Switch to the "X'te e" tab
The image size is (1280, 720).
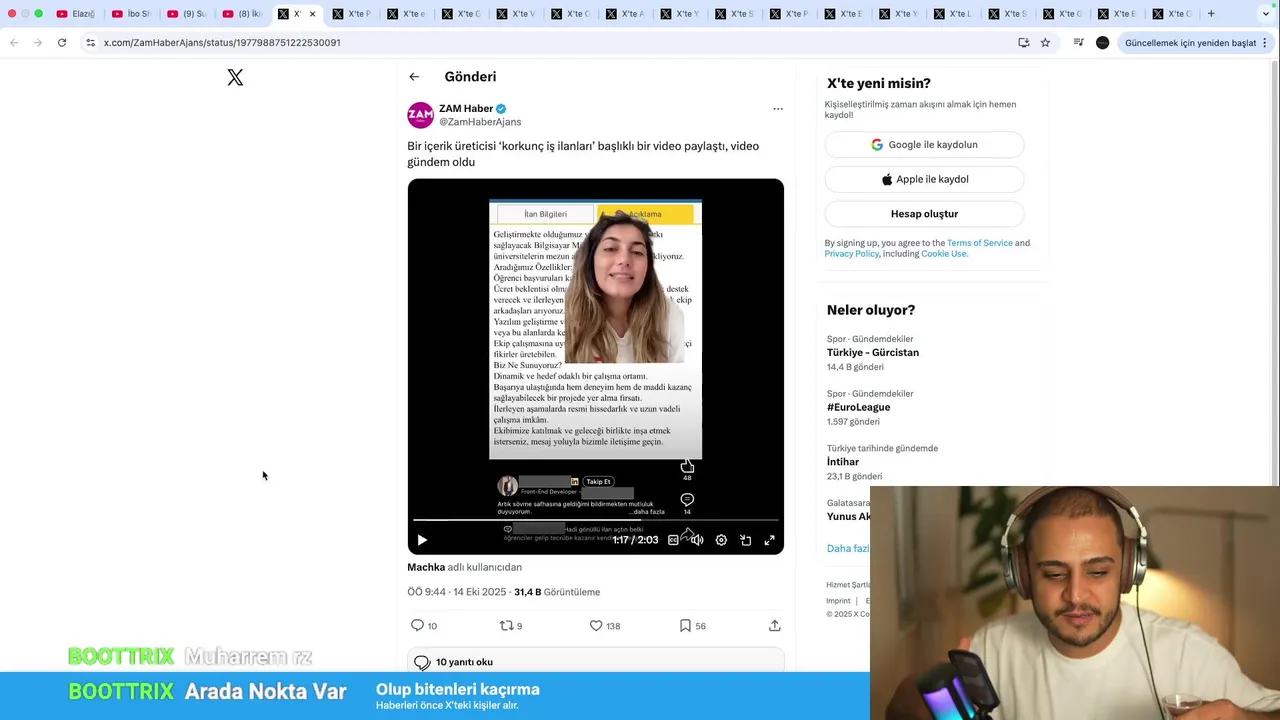(x=407, y=14)
